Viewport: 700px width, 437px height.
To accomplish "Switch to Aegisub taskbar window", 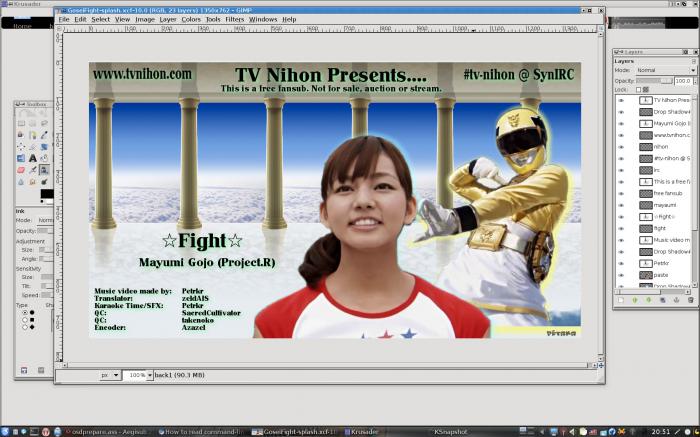I will tap(106, 432).
